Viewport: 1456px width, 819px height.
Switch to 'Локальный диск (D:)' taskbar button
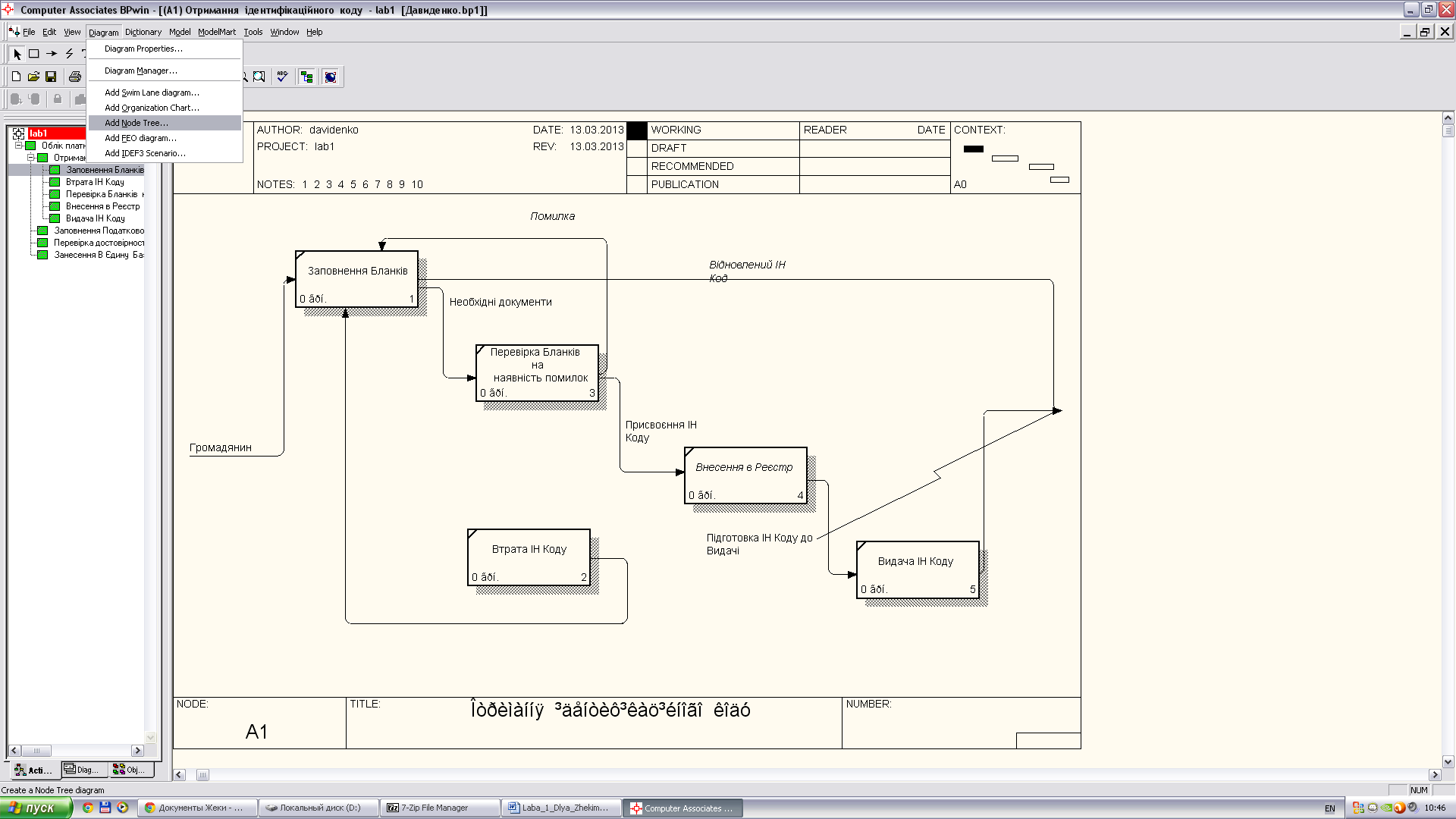click(318, 808)
